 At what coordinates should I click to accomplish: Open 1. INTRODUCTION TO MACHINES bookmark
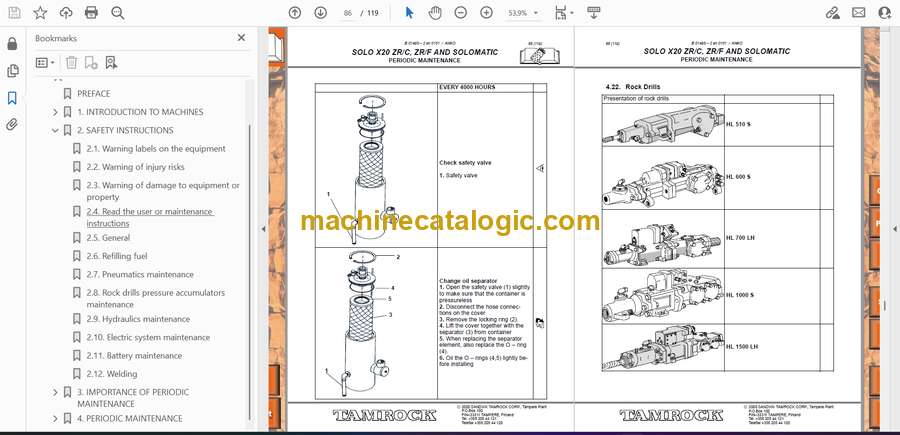tap(140, 112)
